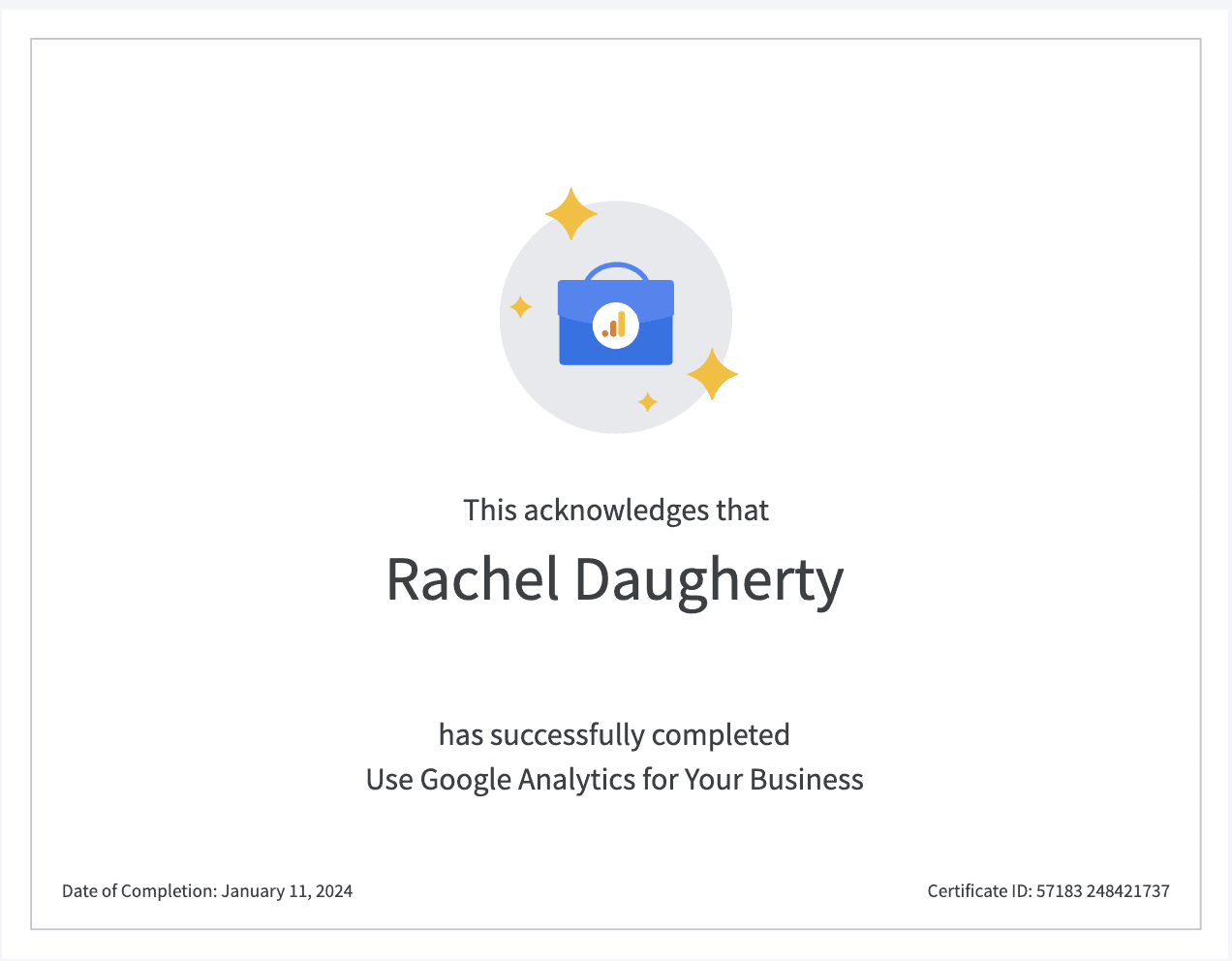Click the blue briefcase Analytics badge icon
Image resolution: width=1232 pixels, height=961 pixels.
(x=616, y=314)
